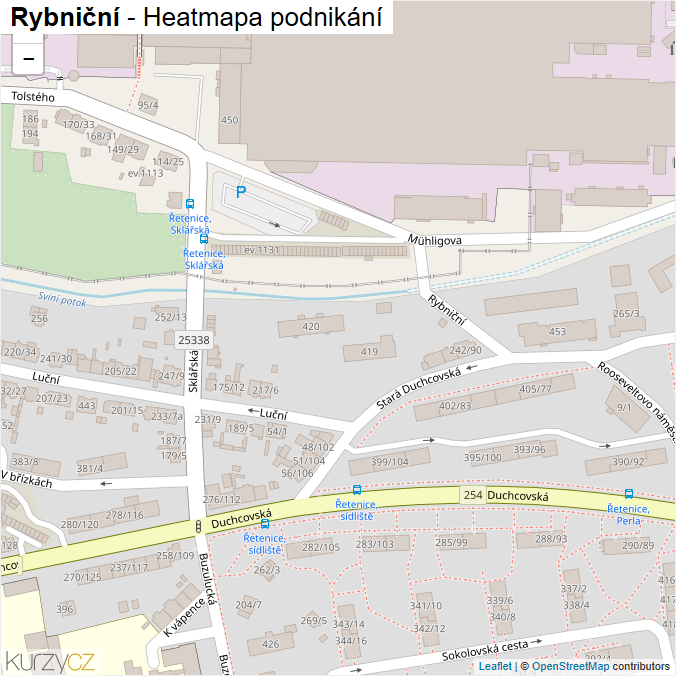Click building number 396
676x676 pixels.
64,609
